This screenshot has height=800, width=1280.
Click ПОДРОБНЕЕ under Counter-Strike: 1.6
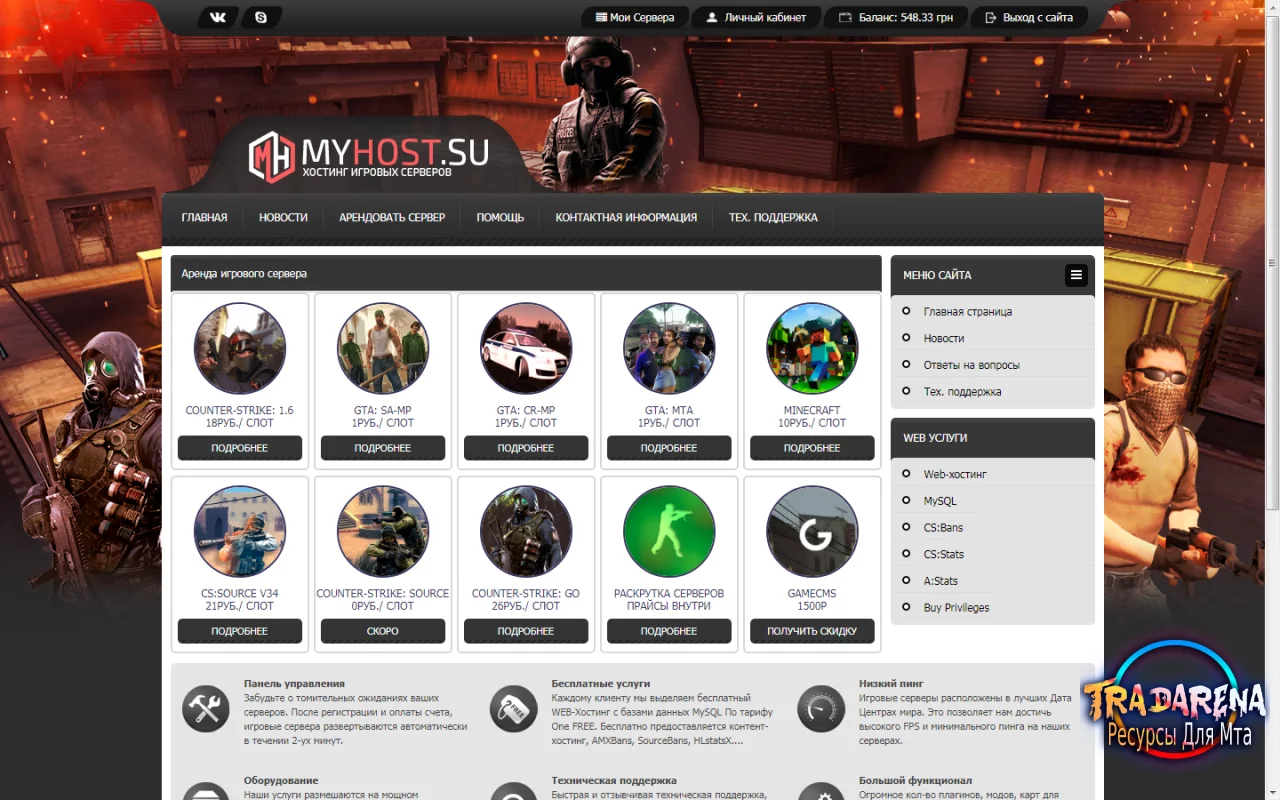(x=240, y=448)
